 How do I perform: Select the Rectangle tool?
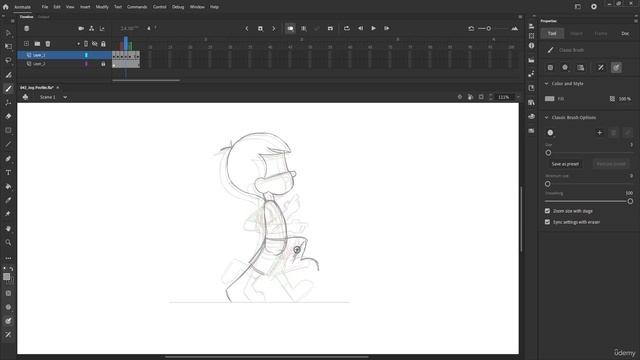pyautogui.click(x=8, y=130)
